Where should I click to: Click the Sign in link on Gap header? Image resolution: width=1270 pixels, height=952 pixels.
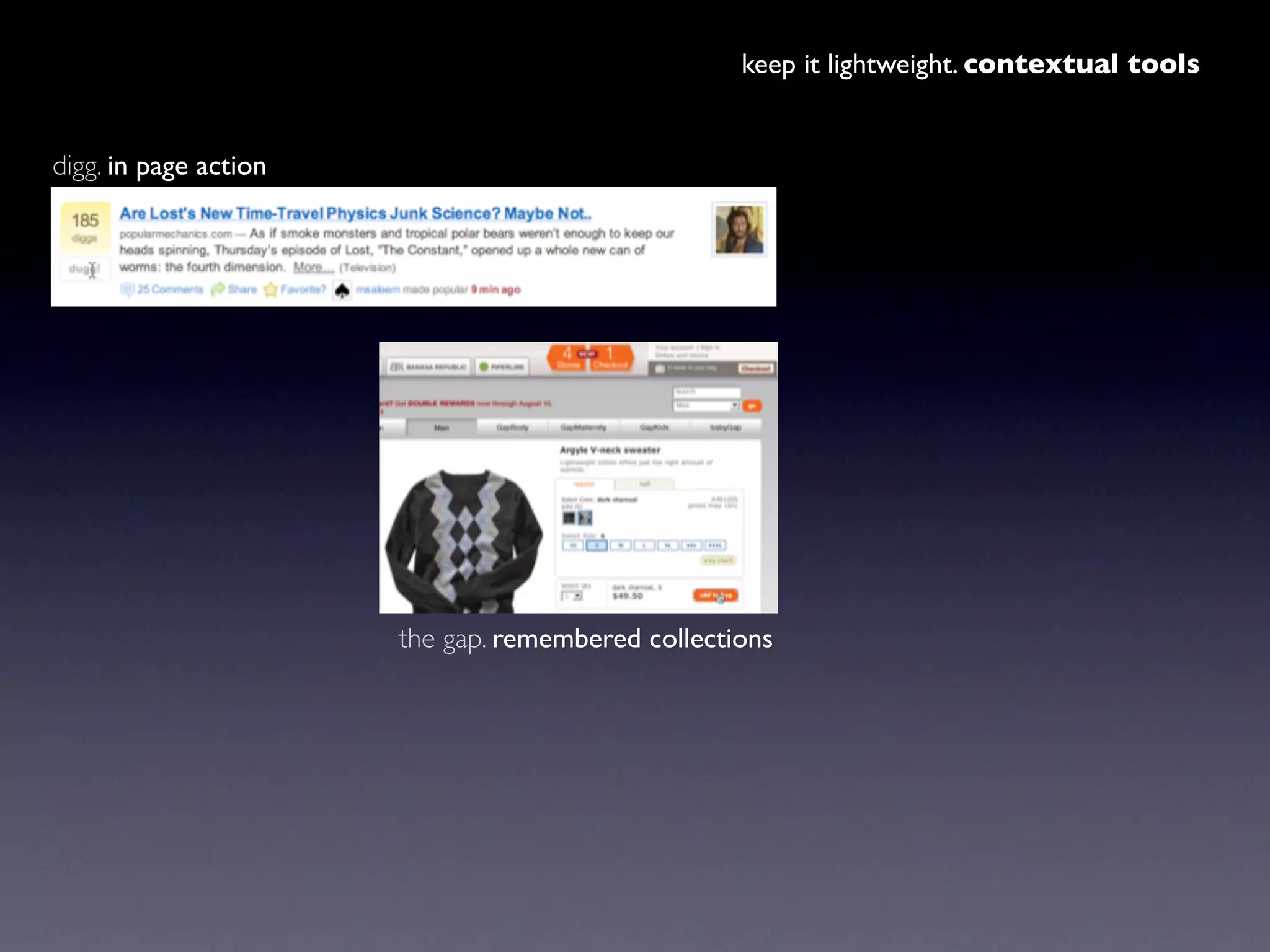[711, 348]
